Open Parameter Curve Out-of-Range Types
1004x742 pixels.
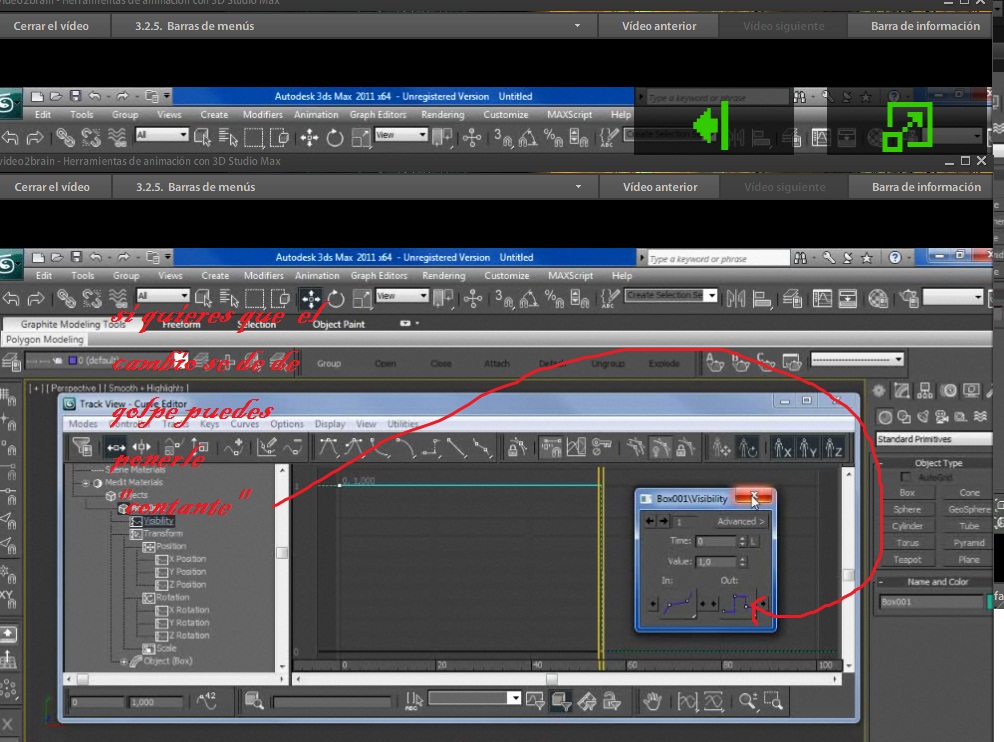pos(576,447)
